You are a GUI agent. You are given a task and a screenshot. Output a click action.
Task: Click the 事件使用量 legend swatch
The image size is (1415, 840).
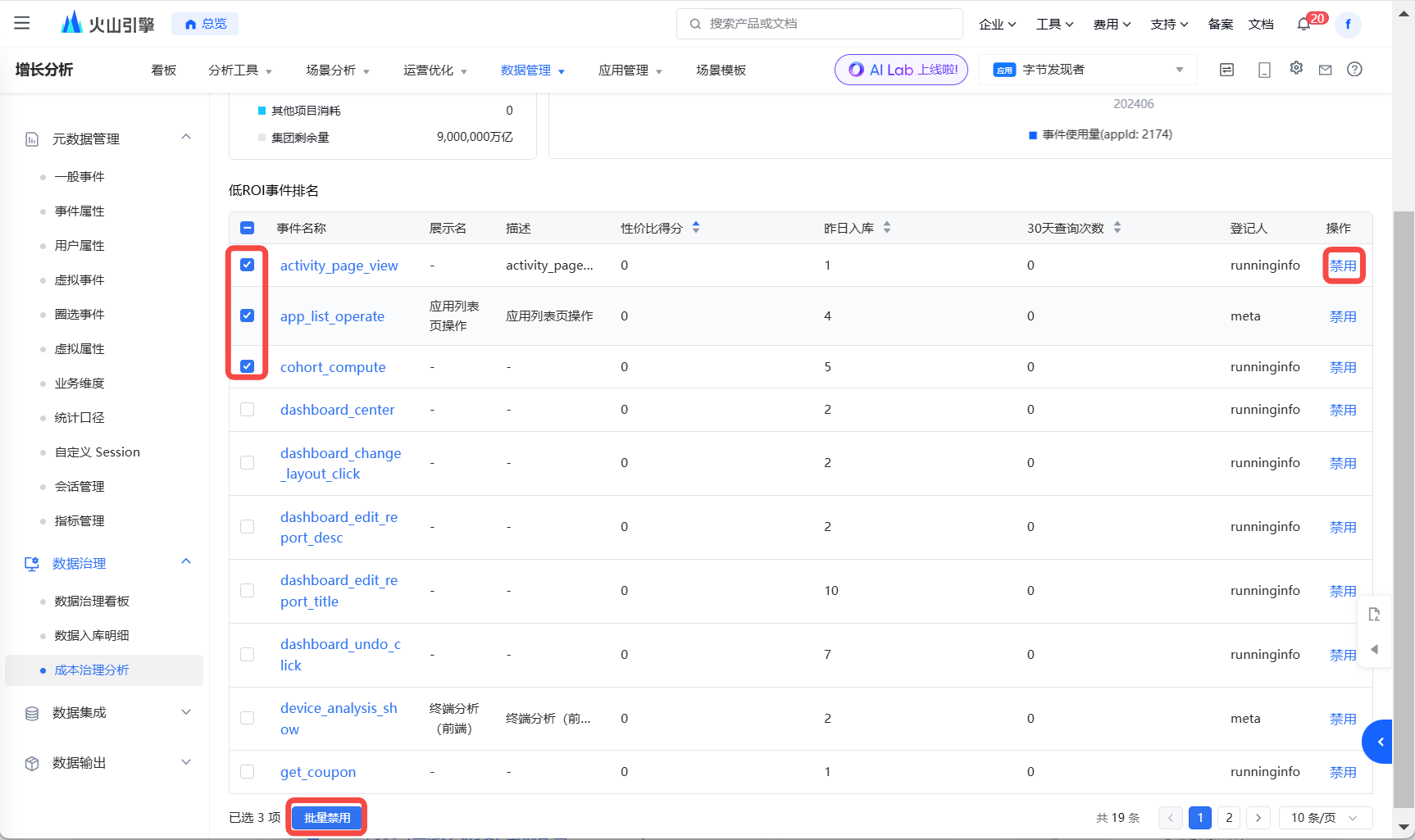(x=1033, y=135)
